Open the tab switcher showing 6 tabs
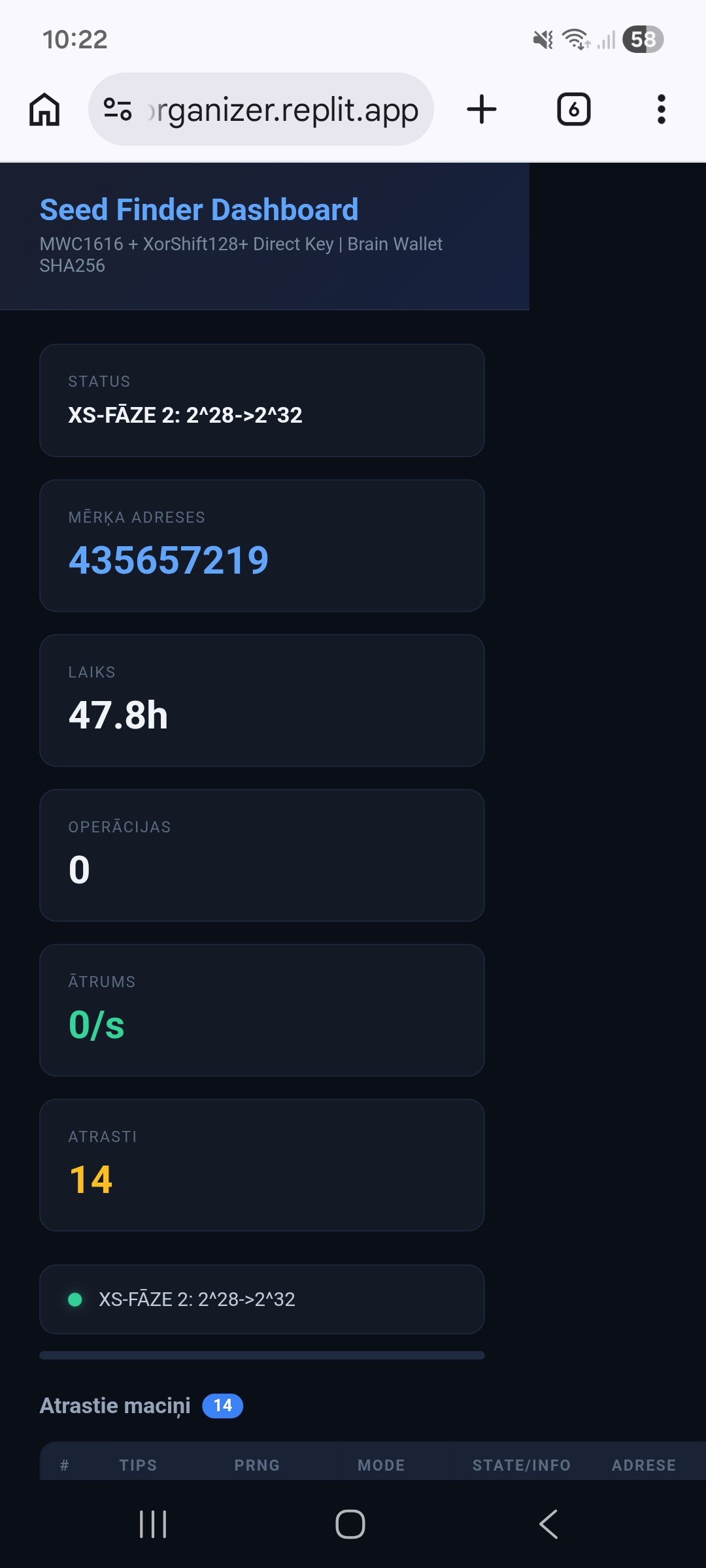The width and height of the screenshot is (706, 1568). 573,109
